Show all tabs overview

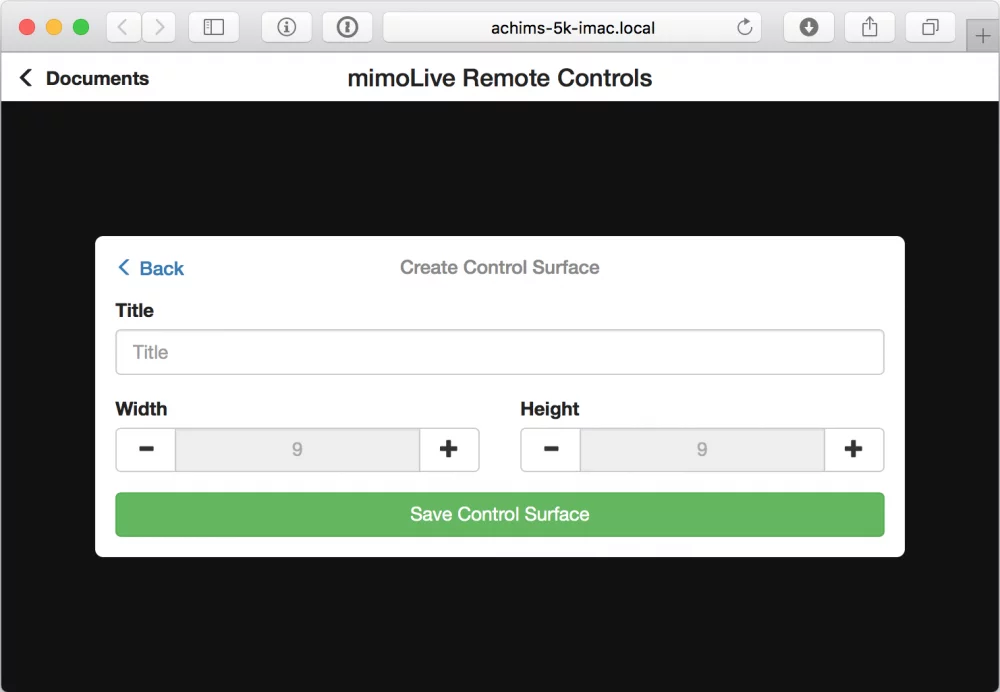pyautogui.click(x=930, y=27)
